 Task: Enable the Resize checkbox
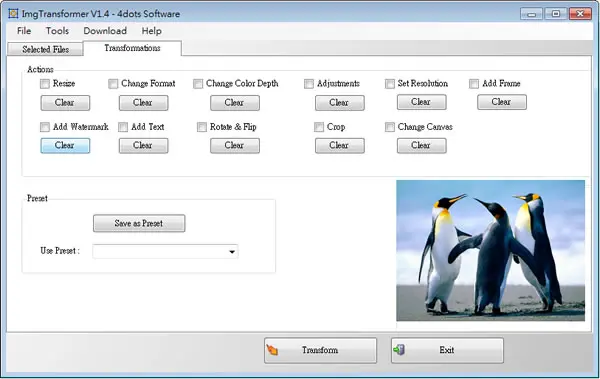[45, 83]
